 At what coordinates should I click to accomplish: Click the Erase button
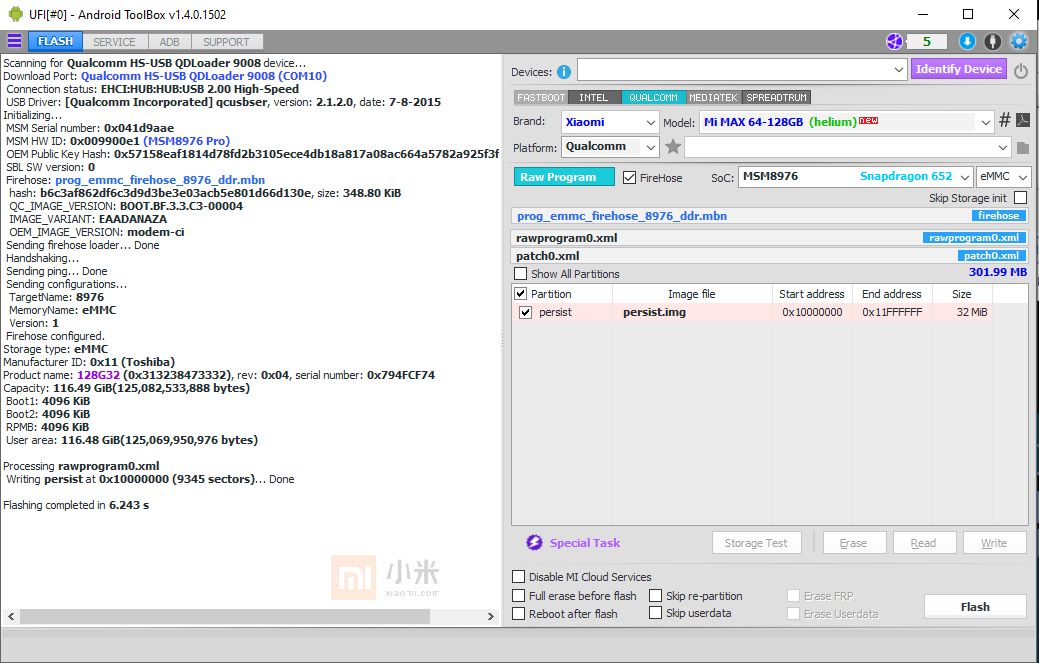(853, 542)
